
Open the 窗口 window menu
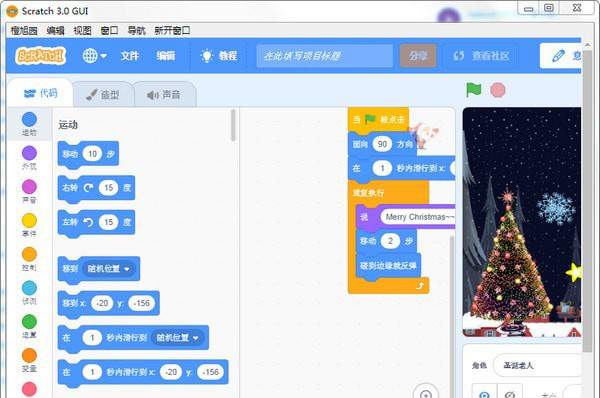109,30
